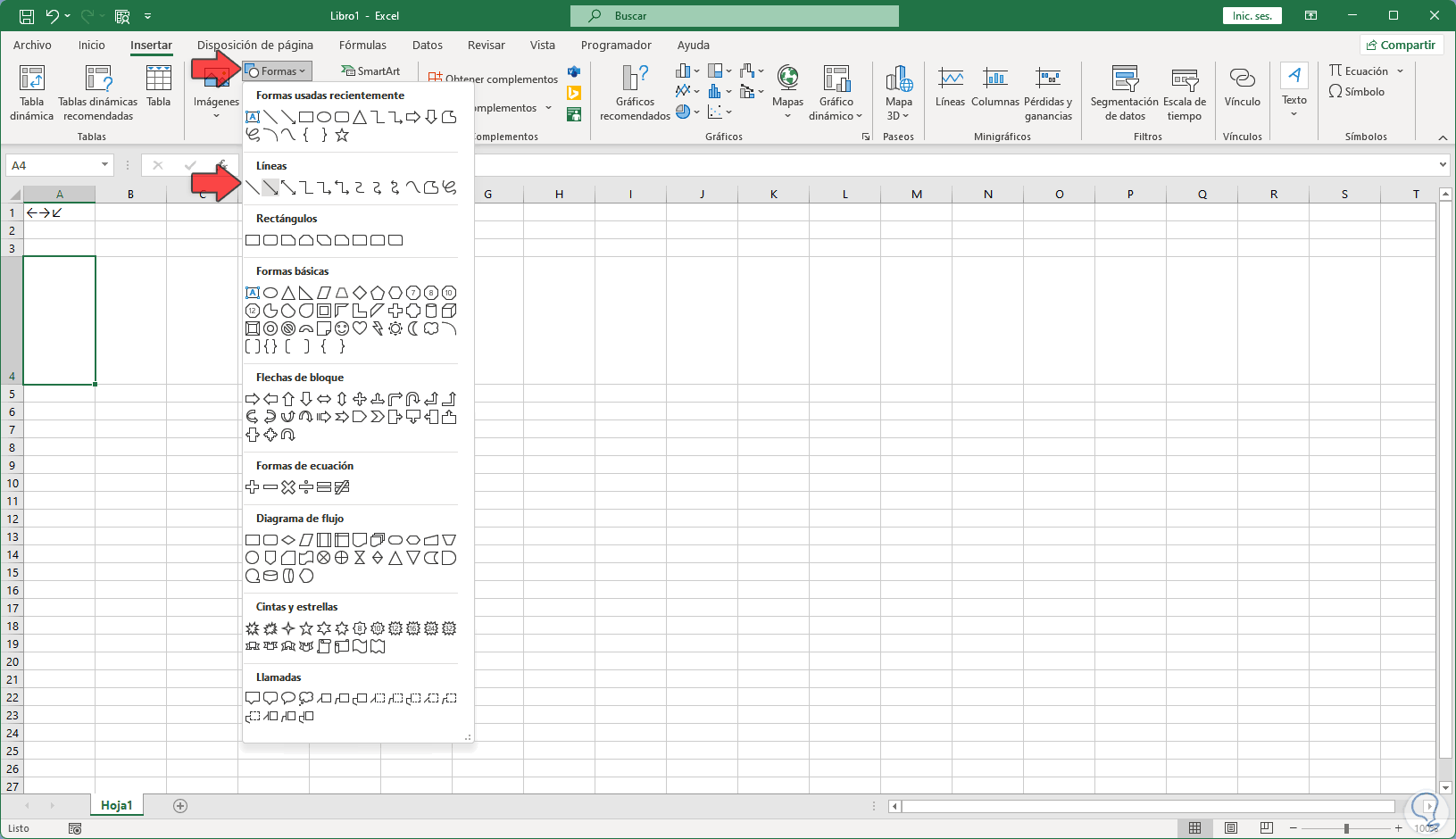The image size is (1456, 839).
Task: Select the Hoja1 sheet tab
Action: coord(116,806)
